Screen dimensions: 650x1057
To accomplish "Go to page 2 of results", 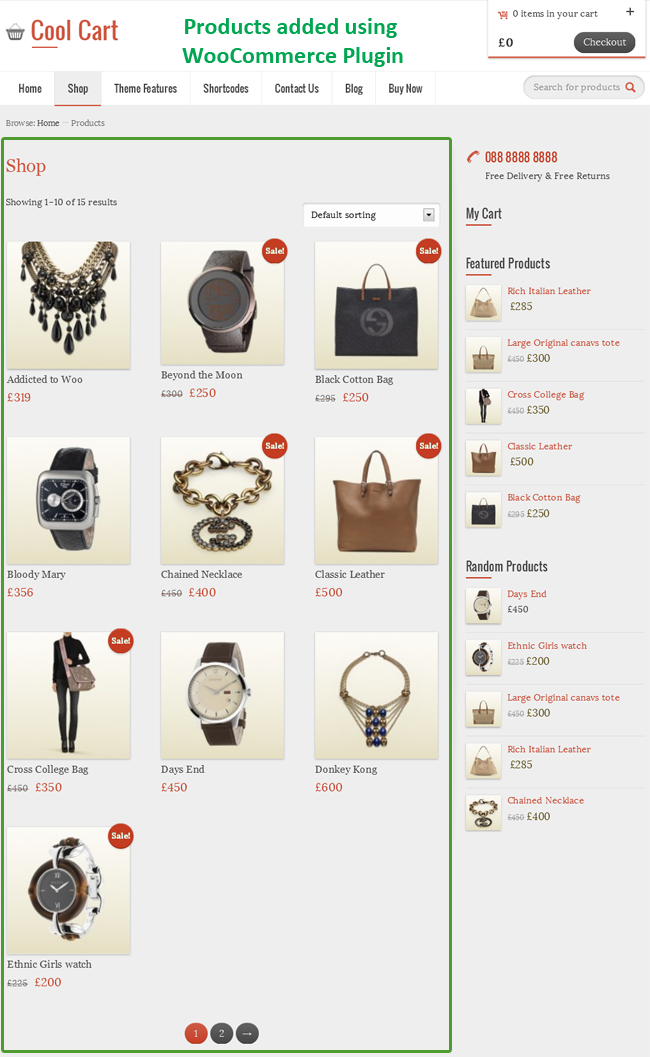I will tap(221, 1033).
